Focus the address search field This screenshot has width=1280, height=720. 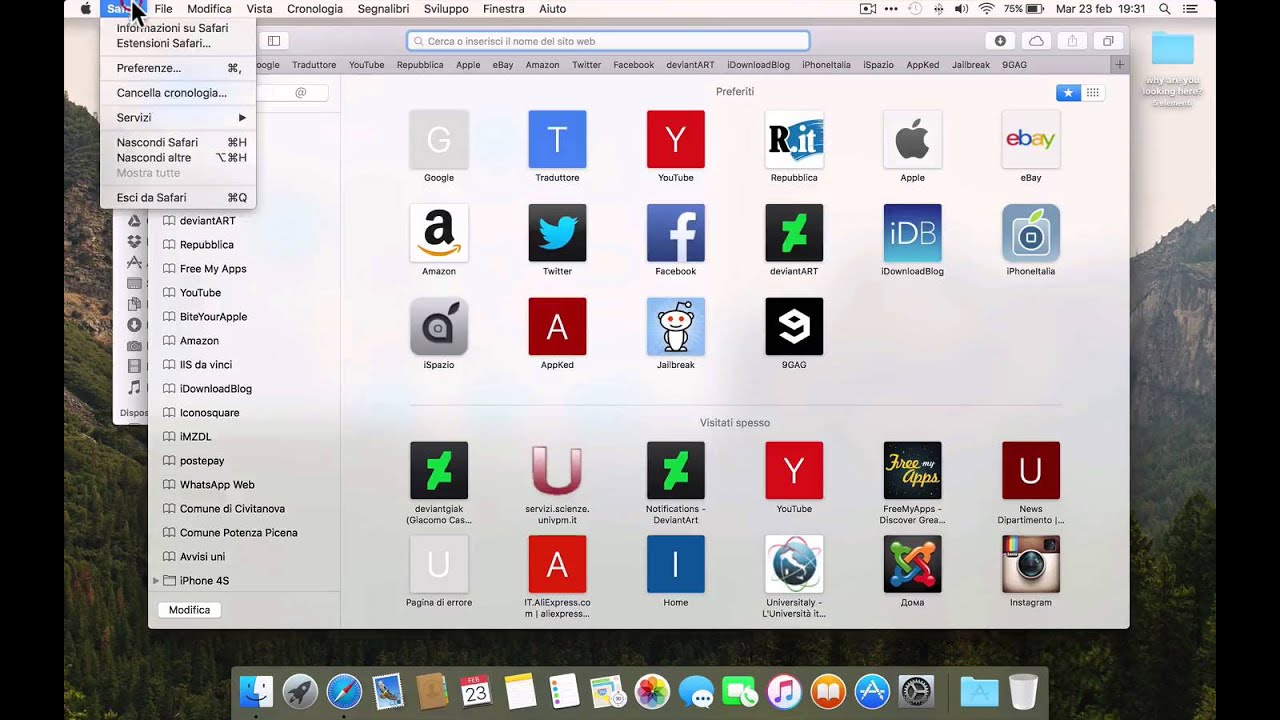click(x=608, y=41)
